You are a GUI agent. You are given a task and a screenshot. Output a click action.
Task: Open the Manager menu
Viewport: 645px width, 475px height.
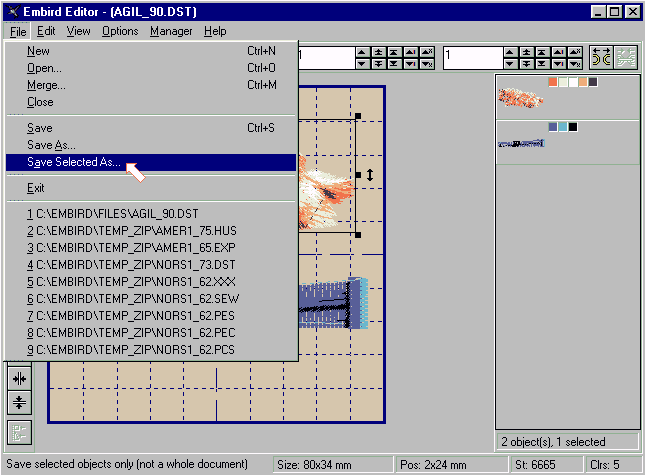171,31
